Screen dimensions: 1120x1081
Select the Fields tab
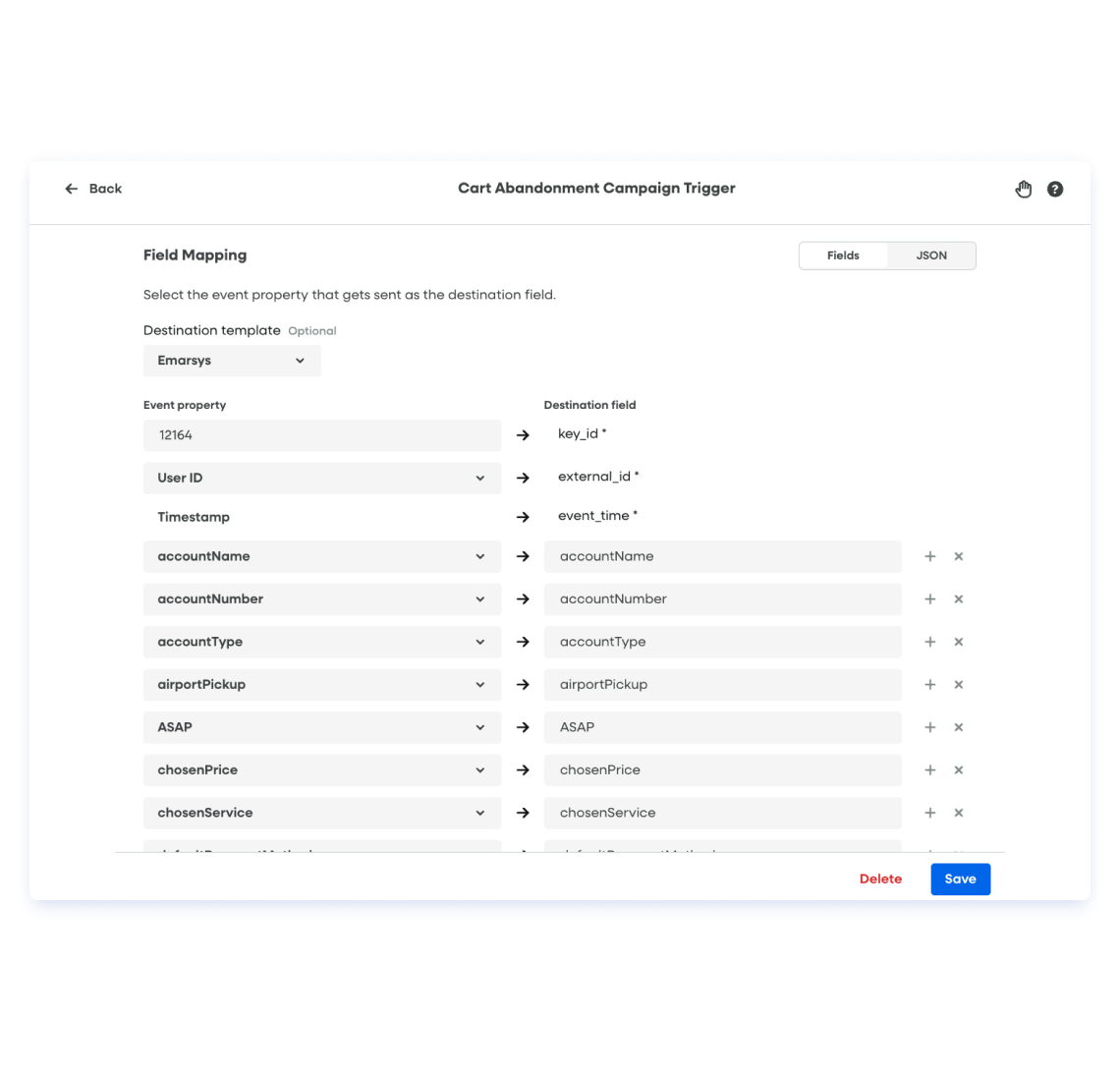[x=843, y=256]
